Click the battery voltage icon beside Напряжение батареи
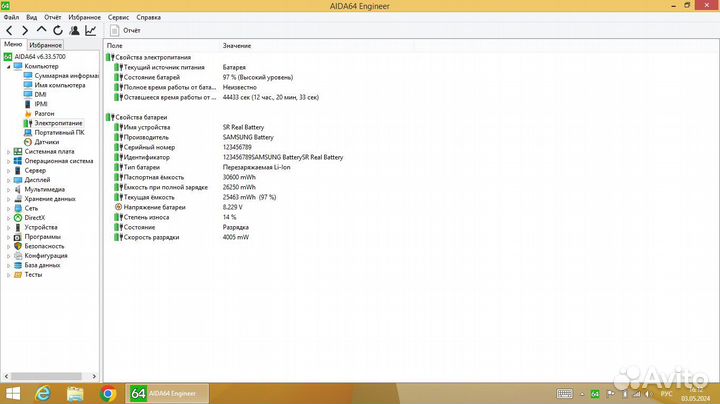 point(118,207)
